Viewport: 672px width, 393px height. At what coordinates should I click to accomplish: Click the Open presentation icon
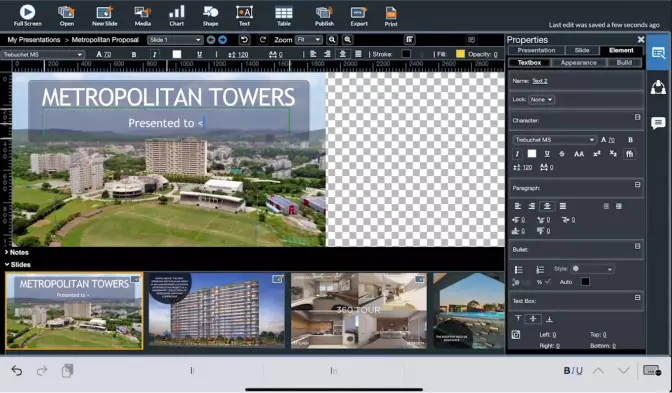coord(66,15)
